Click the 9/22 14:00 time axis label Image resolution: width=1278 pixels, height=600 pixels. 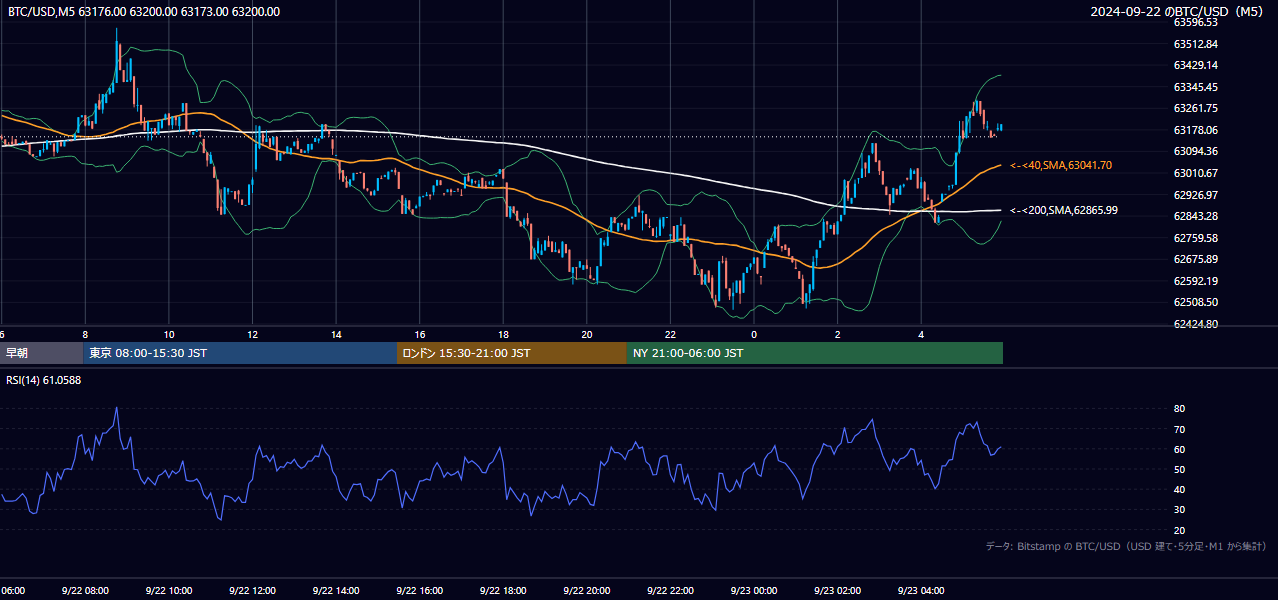(x=336, y=590)
